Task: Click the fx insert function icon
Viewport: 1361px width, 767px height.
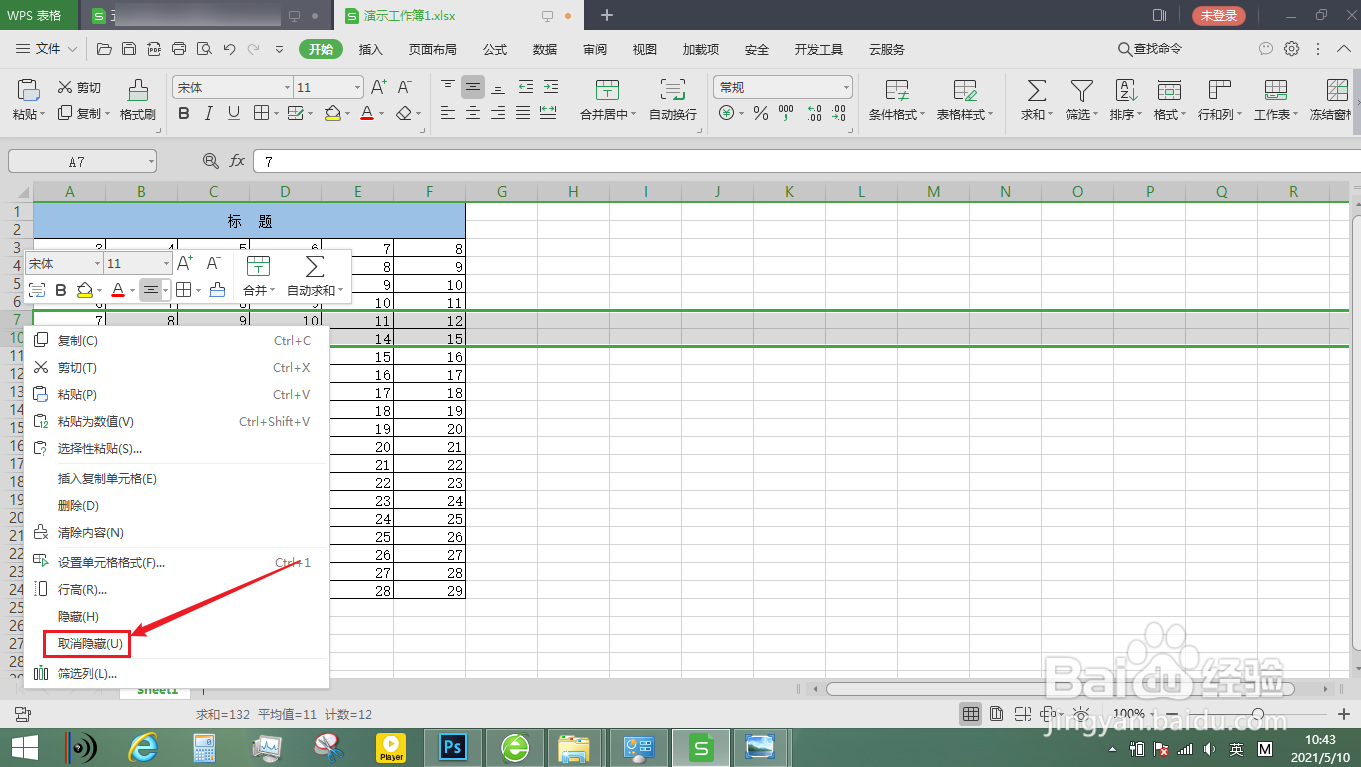Action: 237,161
